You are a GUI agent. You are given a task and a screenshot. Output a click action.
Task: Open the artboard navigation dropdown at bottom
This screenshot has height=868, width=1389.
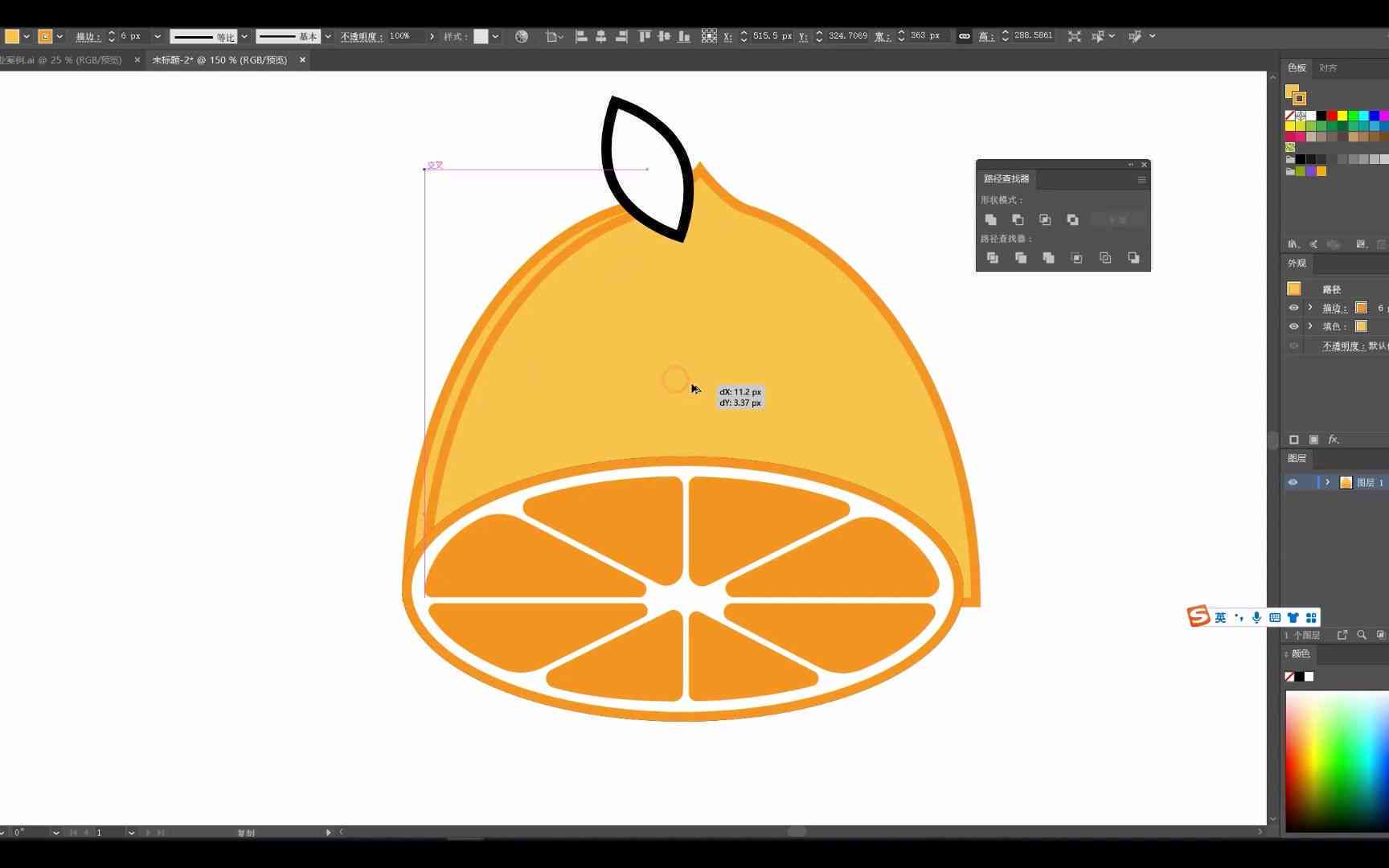(131, 833)
